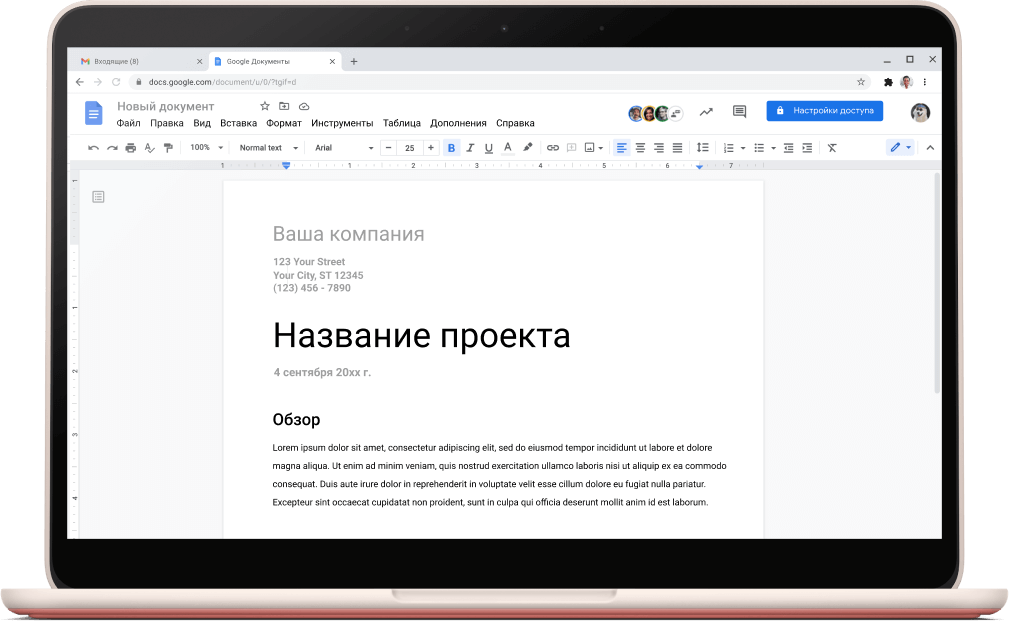Click the Настройки доступа button

pos(824,111)
